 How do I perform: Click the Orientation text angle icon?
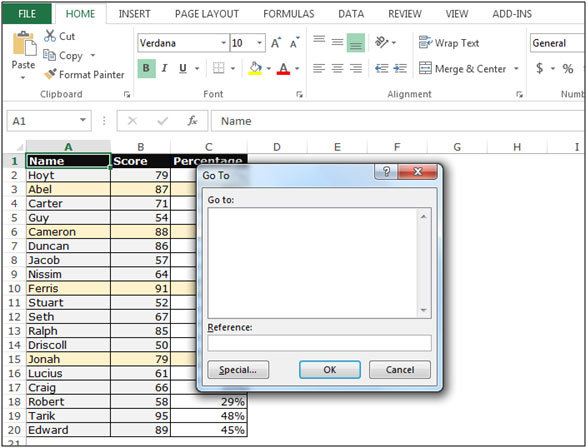click(382, 42)
